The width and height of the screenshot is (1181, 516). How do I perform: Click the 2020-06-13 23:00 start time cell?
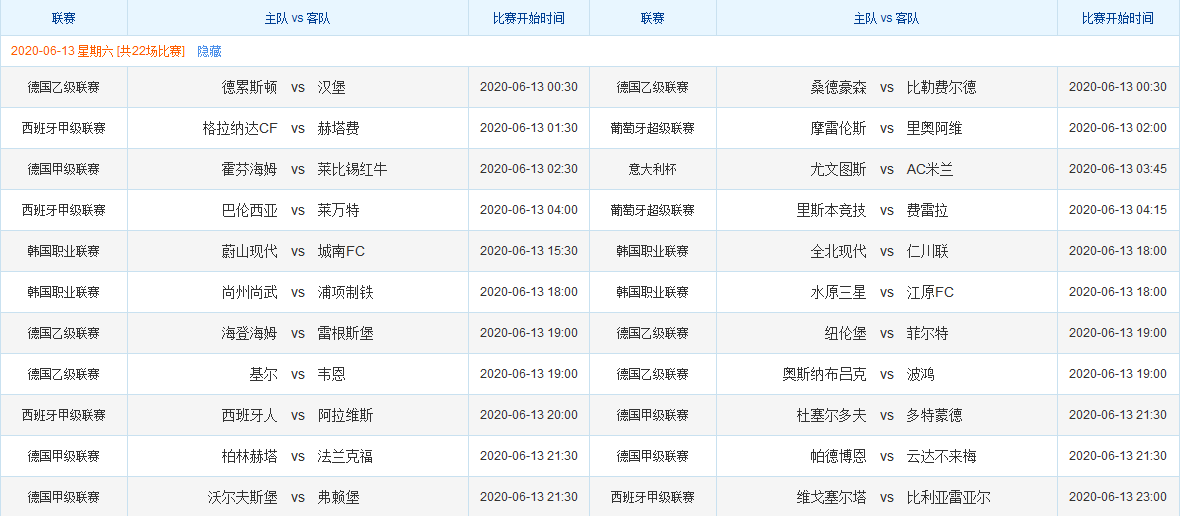pyautogui.click(x=1117, y=497)
